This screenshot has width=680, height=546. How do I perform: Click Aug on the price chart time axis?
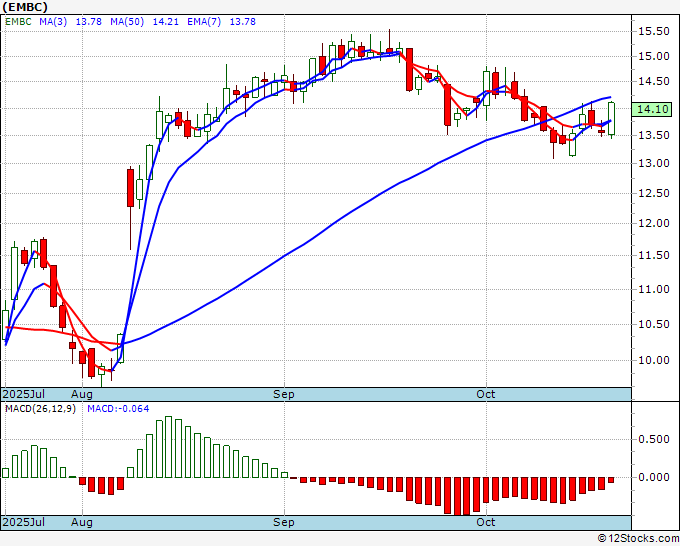coord(82,394)
